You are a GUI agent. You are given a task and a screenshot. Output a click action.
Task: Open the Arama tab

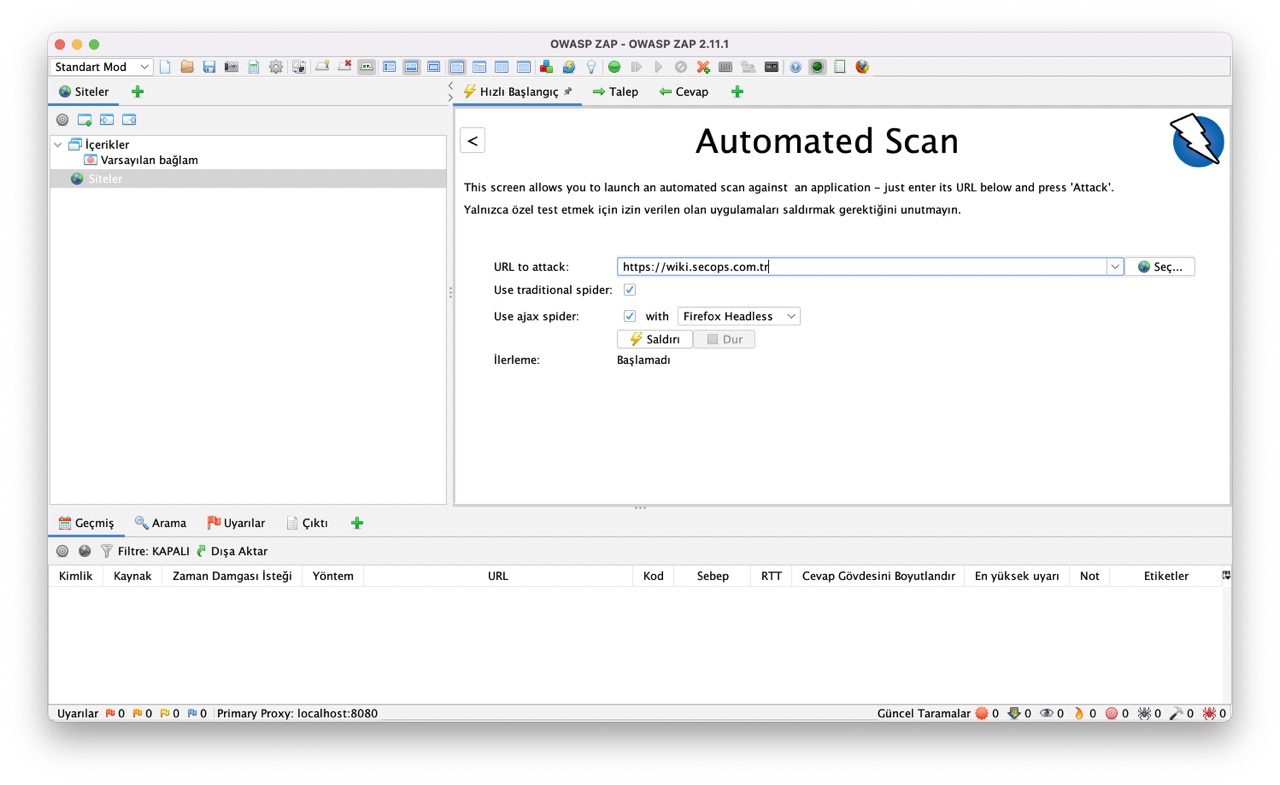coord(161,523)
